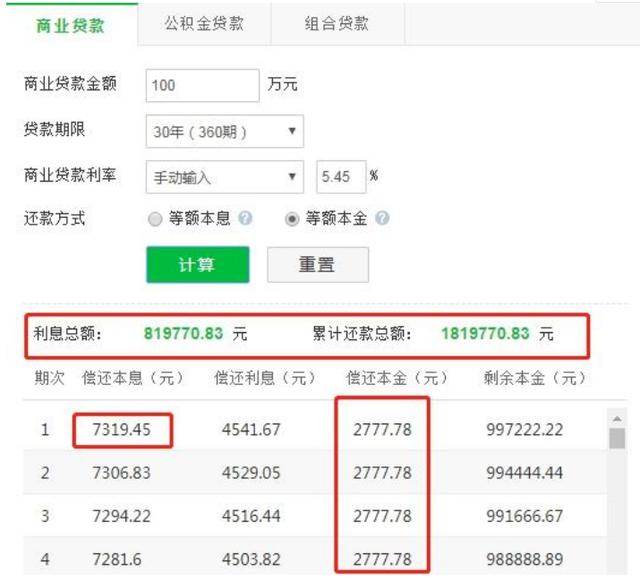The height and width of the screenshot is (581, 640).
Task: Click the 7281.6 cell in period 4
Action: coord(117,559)
